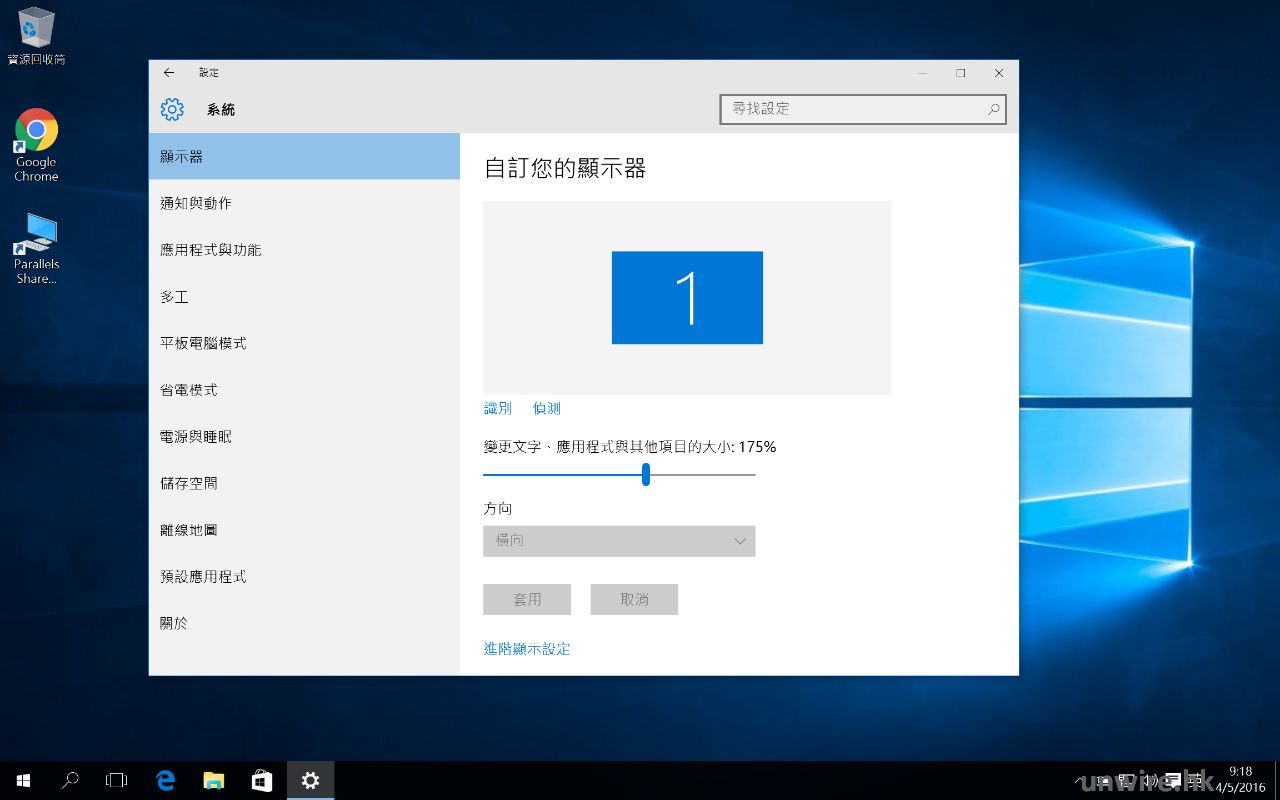
Task: Click the search magnifier in settings search box
Action: (x=993, y=110)
